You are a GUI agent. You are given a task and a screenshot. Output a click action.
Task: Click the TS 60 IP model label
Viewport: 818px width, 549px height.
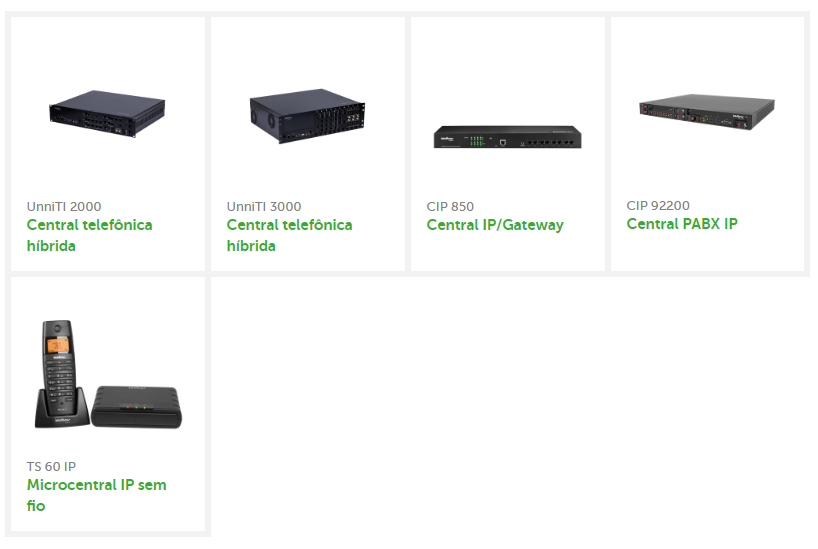[51, 467]
